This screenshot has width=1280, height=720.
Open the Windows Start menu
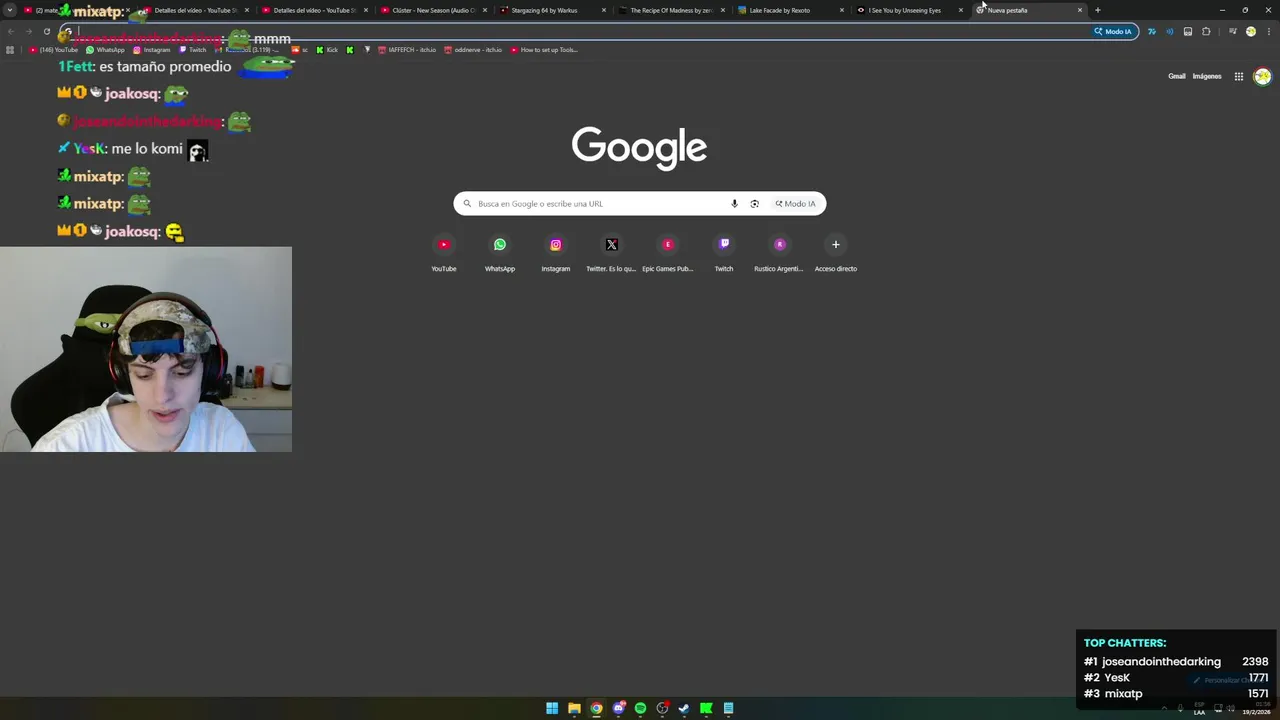coord(552,708)
